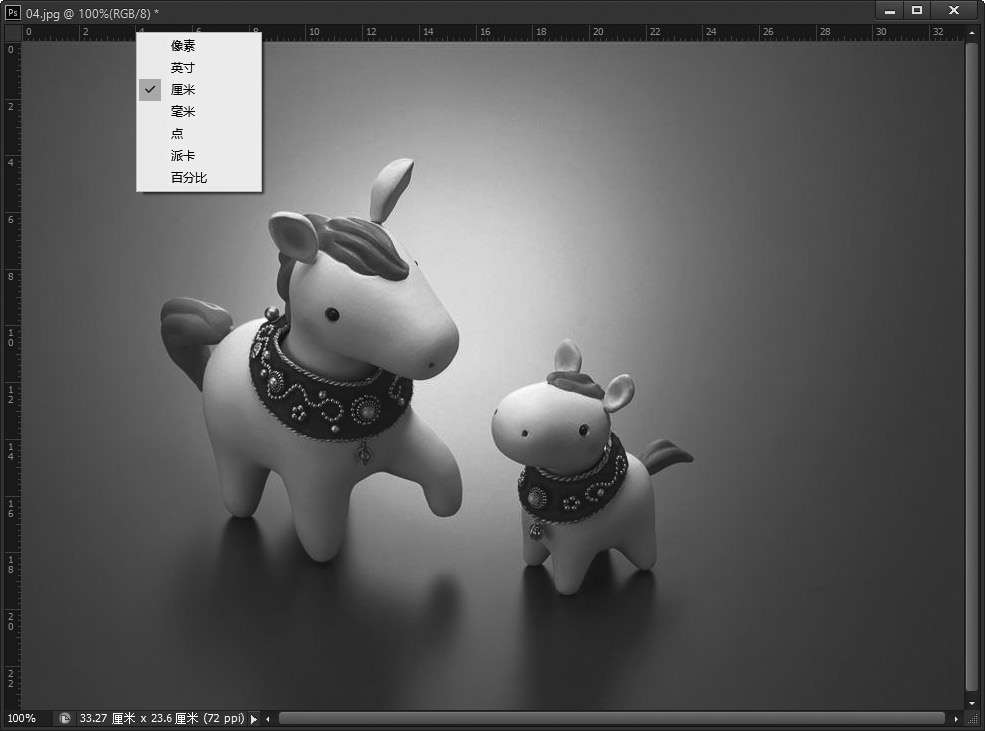Image resolution: width=985 pixels, height=731 pixels.
Task: Choose 百分比 unit option
Action: click(x=199, y=177)
